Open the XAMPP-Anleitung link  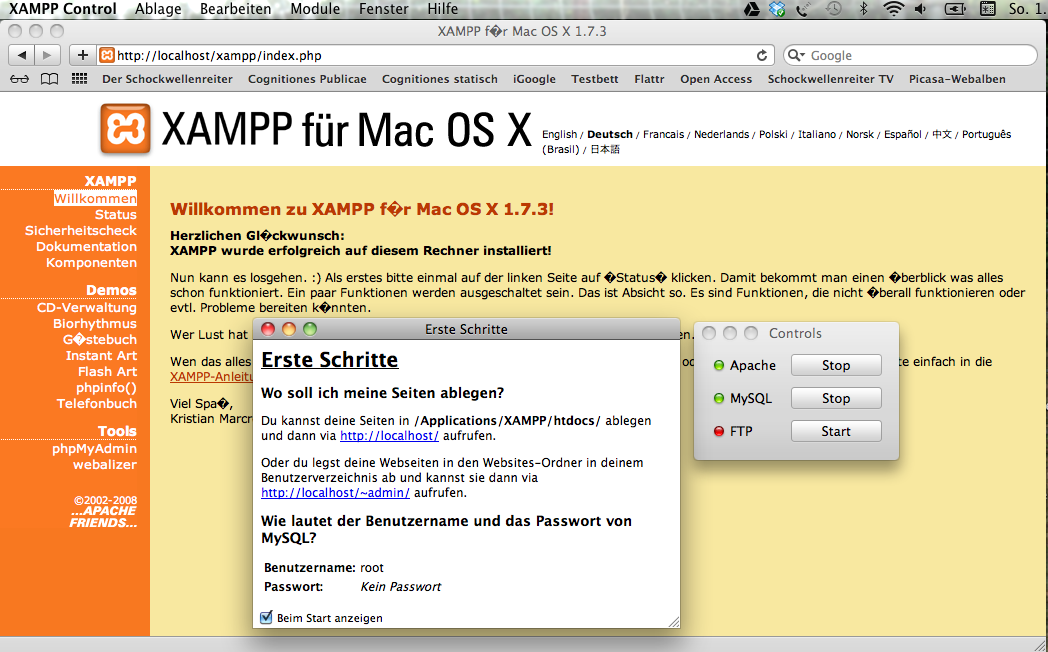click(x=211, y=377)
